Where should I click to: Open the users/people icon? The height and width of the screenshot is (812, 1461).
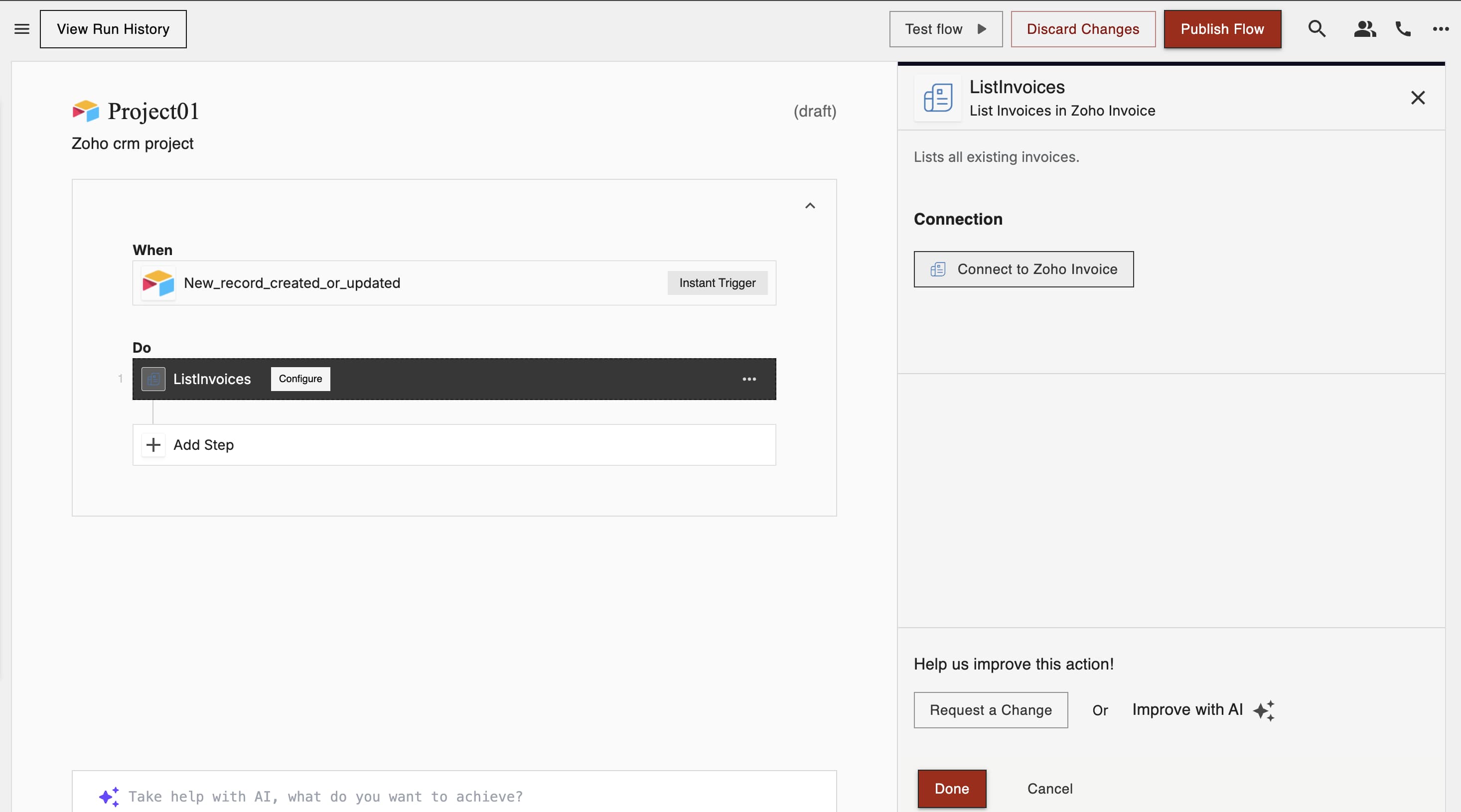pos(1365,29)
